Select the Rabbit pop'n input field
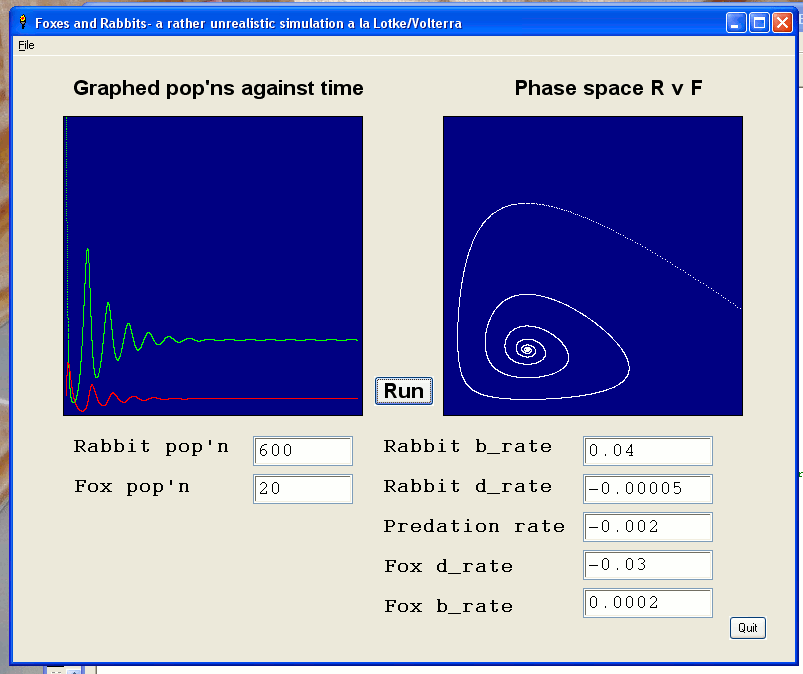The width and height of the screenshot is (803, 674). [303, 451]
